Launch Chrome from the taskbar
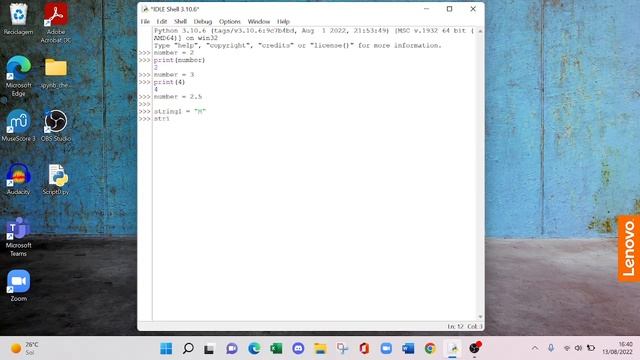Screen dimensions: 640x360 point(430,349)
